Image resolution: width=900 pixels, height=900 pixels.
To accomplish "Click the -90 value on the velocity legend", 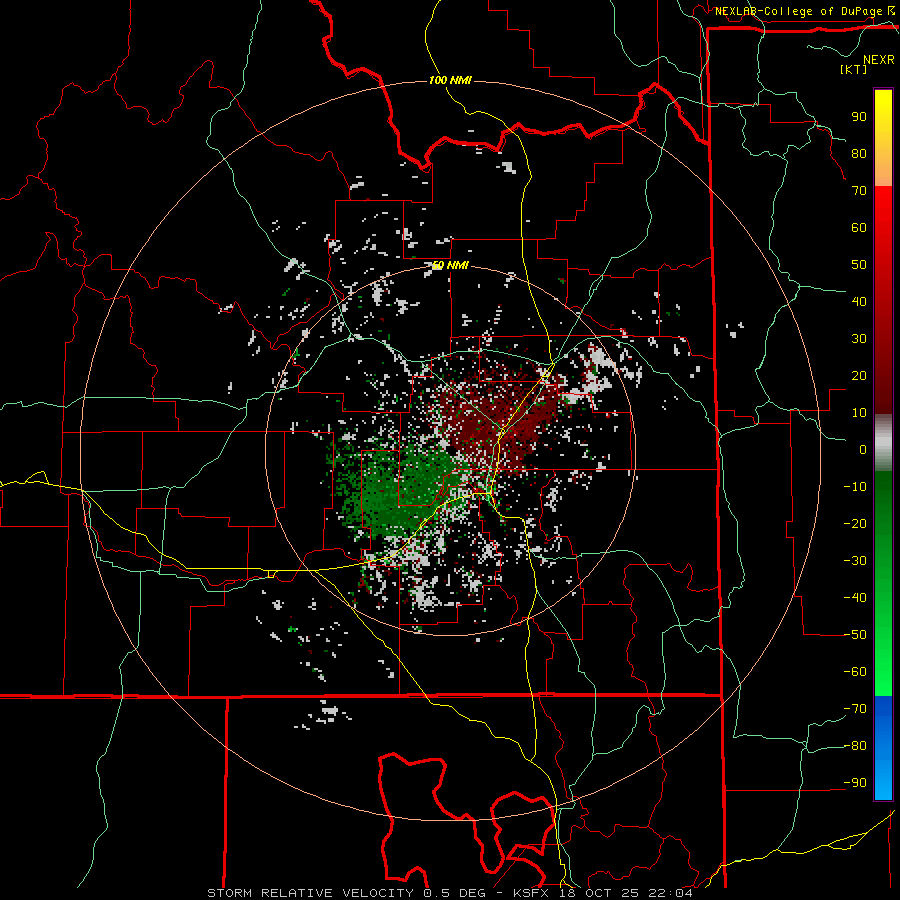I will (855, 783).
